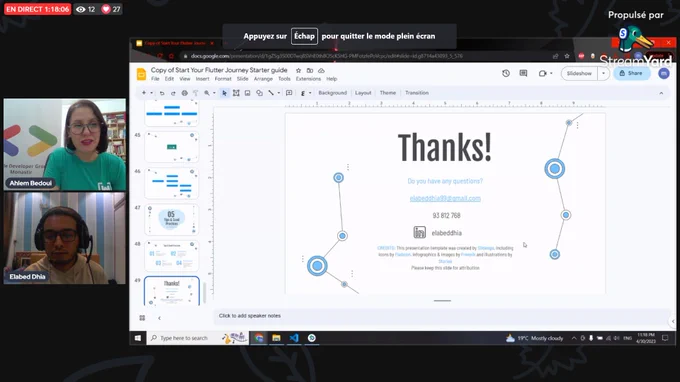Switch to grid view icon
The height and width of the screenshot is (382, 680).
142,318
